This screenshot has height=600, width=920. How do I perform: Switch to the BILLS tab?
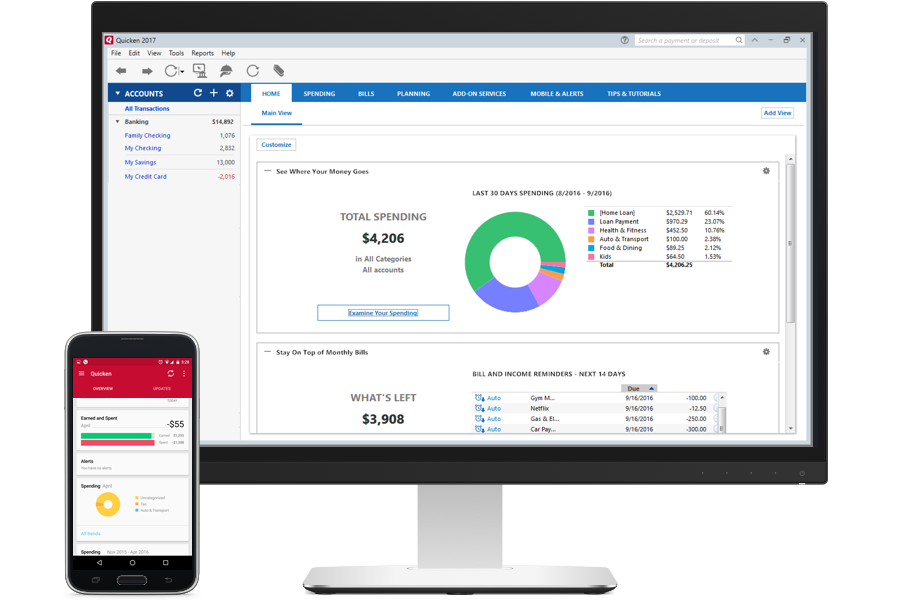pos(366,94)
